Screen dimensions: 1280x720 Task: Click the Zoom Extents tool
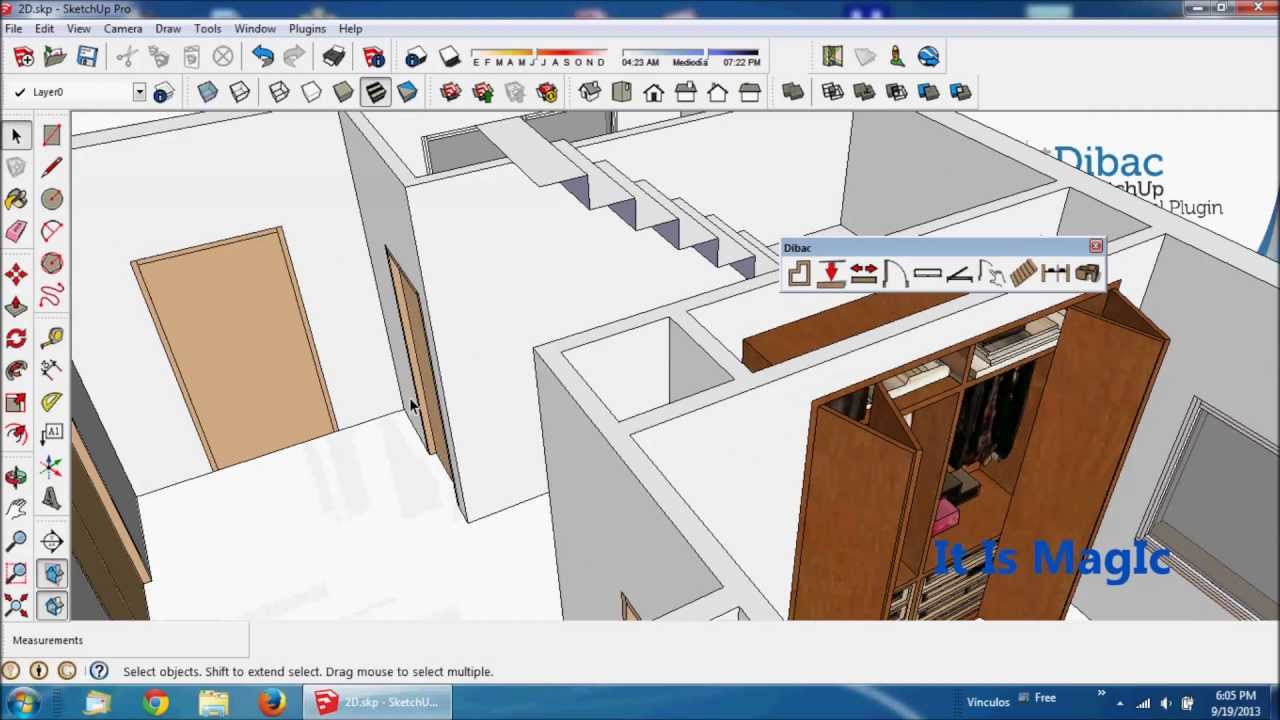pyautogui.click(x=16, y=605)
